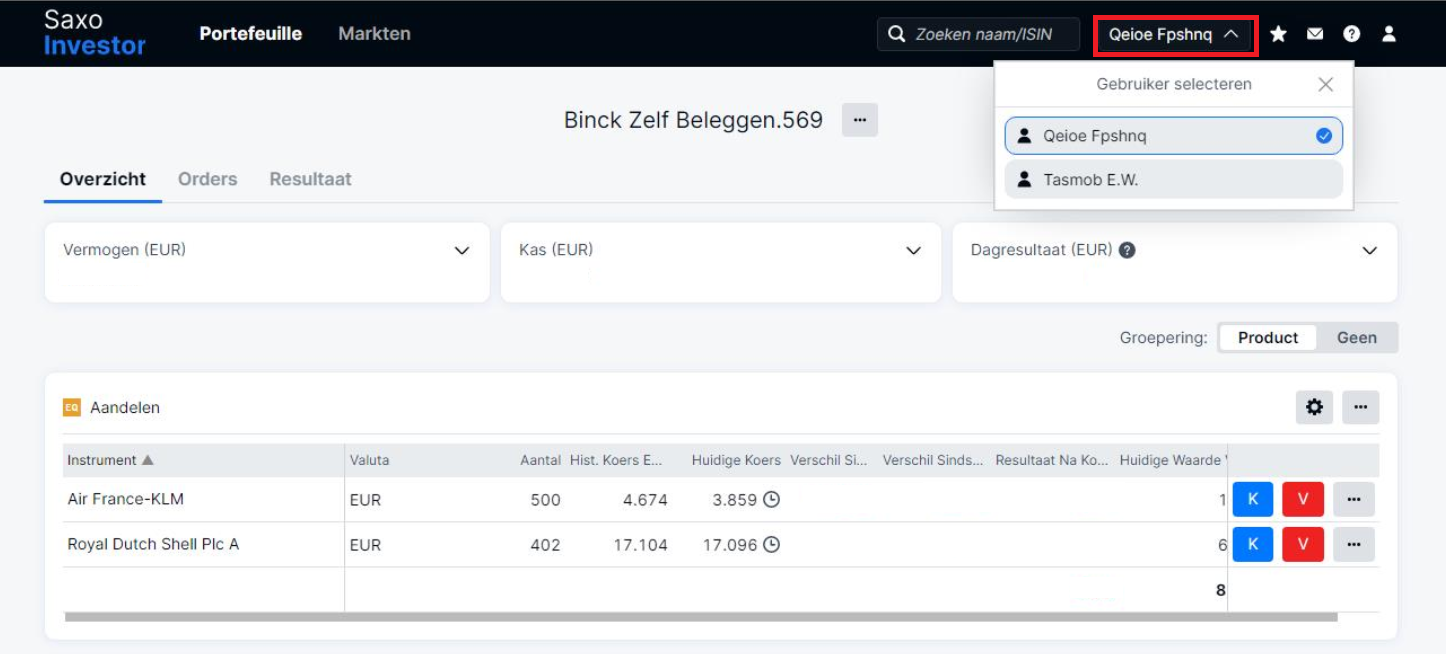Click the Zoeken naam/ISIN search field
1446x654 pixels.
[979, 35]
